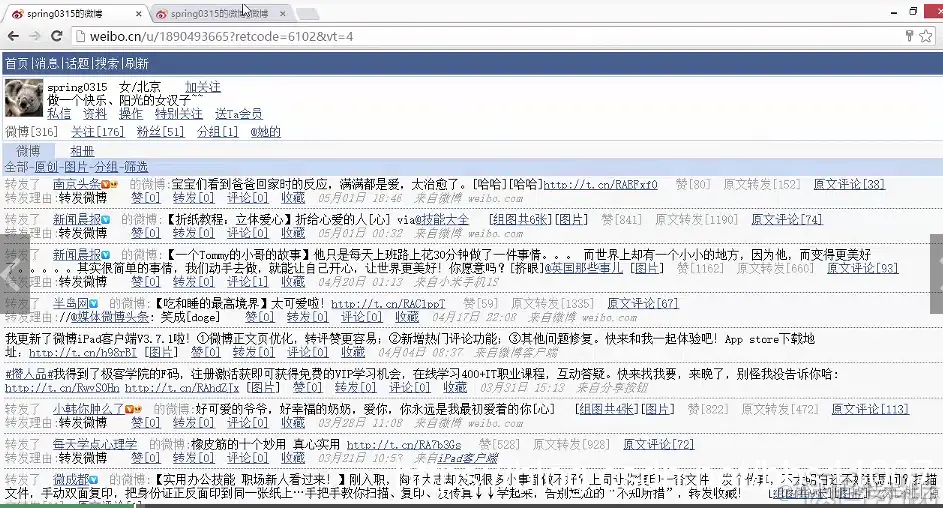Filter posts by 图片
The width and height of the screenshot is (943, 508).
[x=76, y=167]
